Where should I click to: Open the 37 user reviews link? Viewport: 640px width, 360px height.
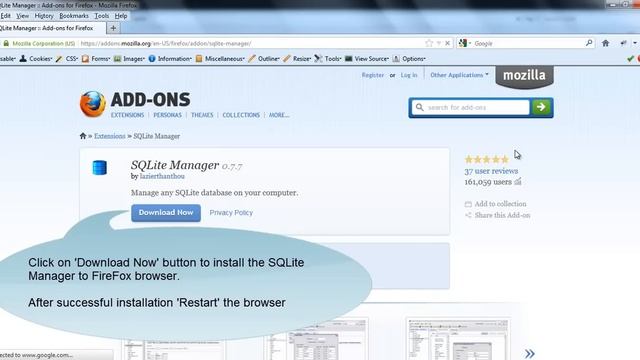point(491,171)
